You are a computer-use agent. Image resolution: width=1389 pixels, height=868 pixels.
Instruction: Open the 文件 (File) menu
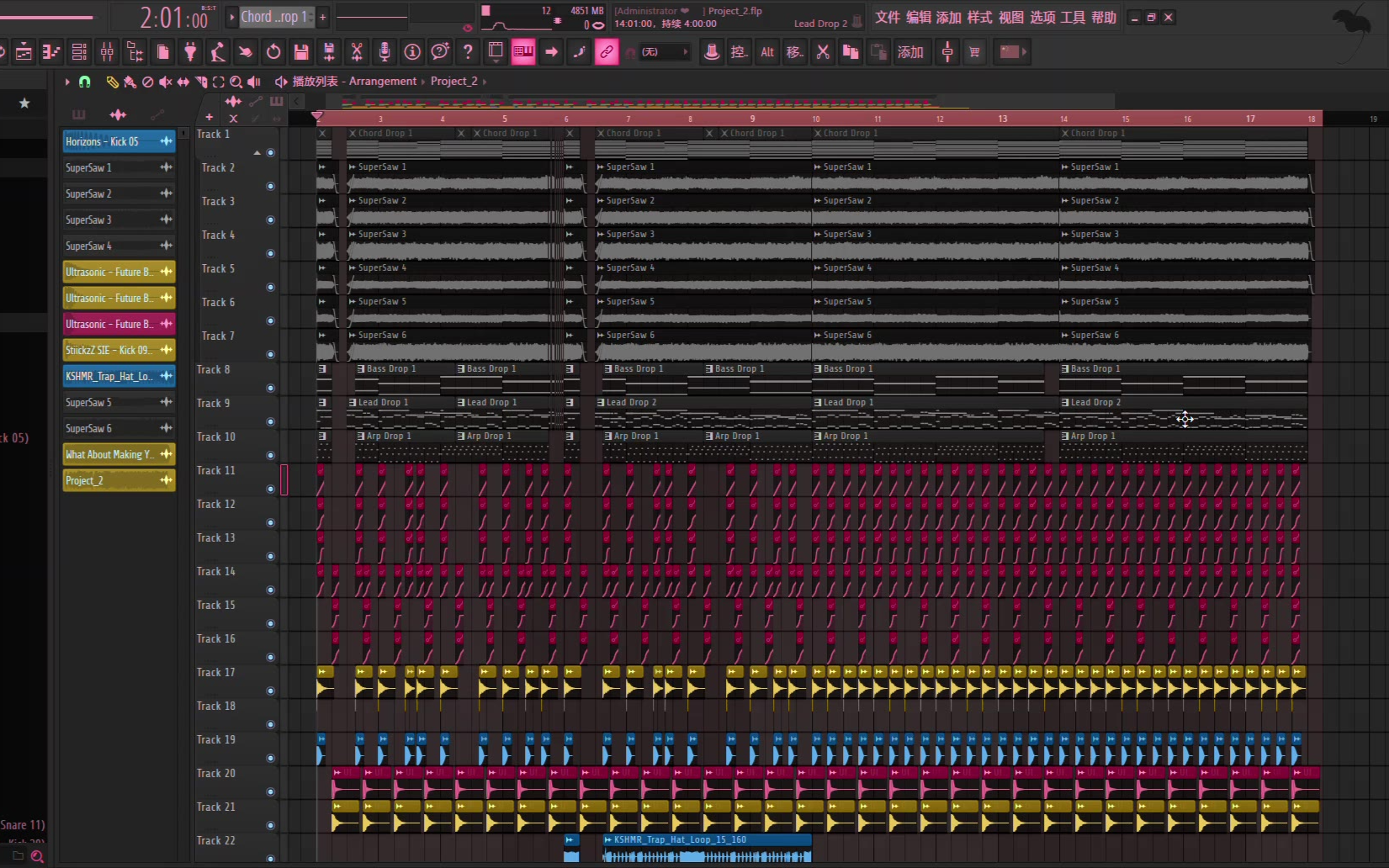coord(887,18)
